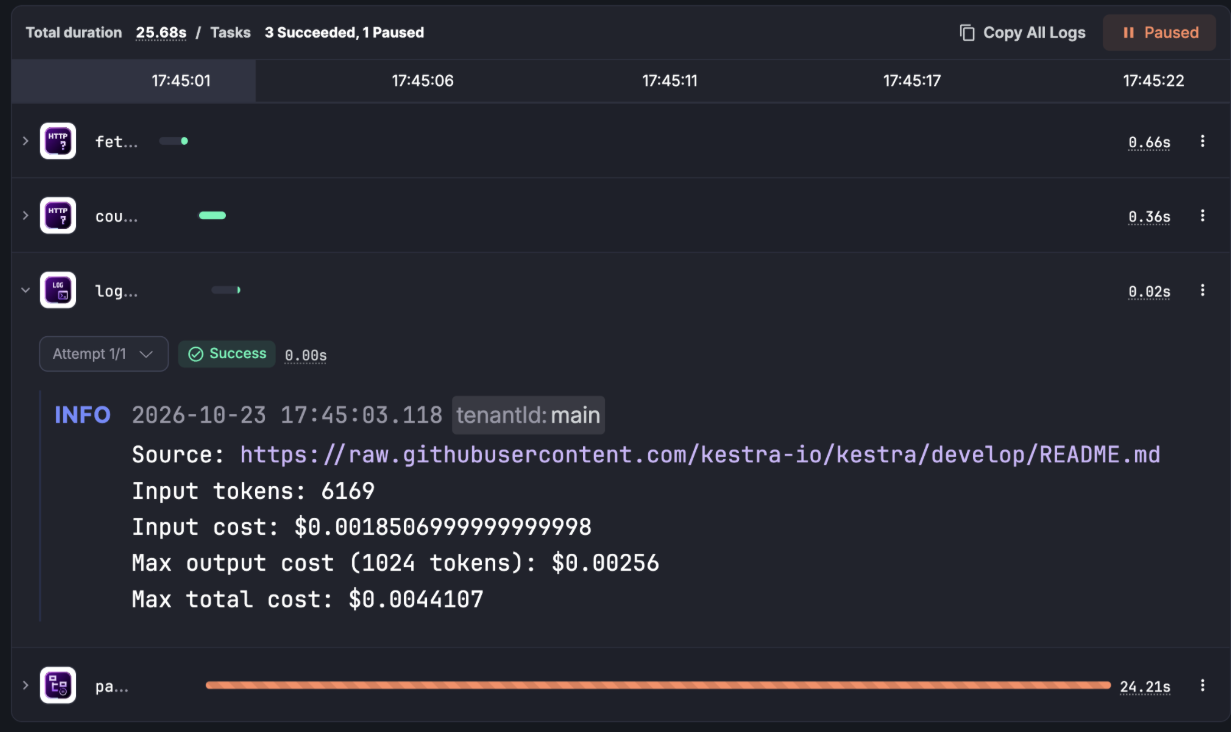
Task: Click the 17:45:06 timeline marker
Action: click(423, 81)
